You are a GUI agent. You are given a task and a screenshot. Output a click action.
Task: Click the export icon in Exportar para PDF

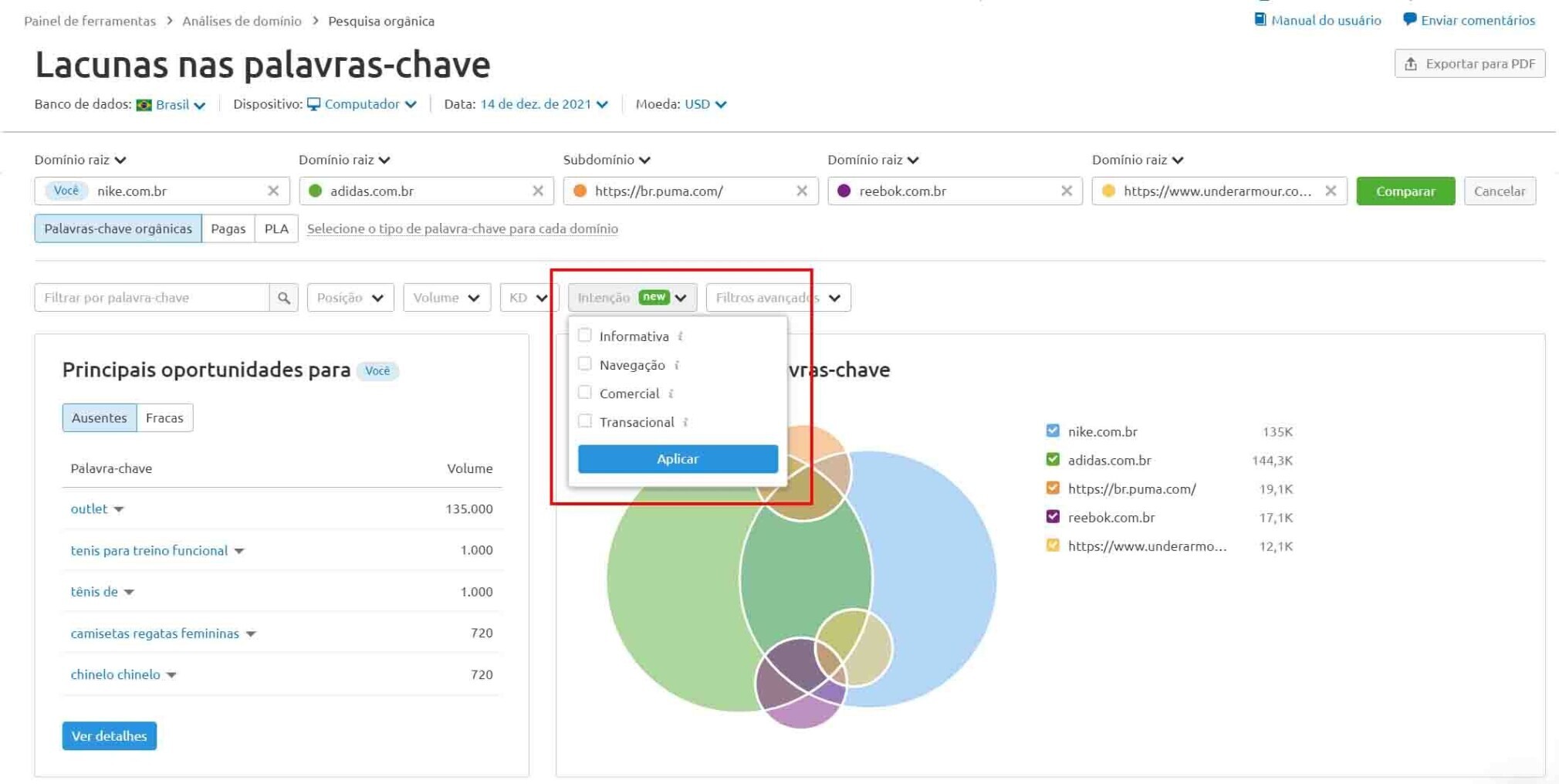tap(1411, 64)
